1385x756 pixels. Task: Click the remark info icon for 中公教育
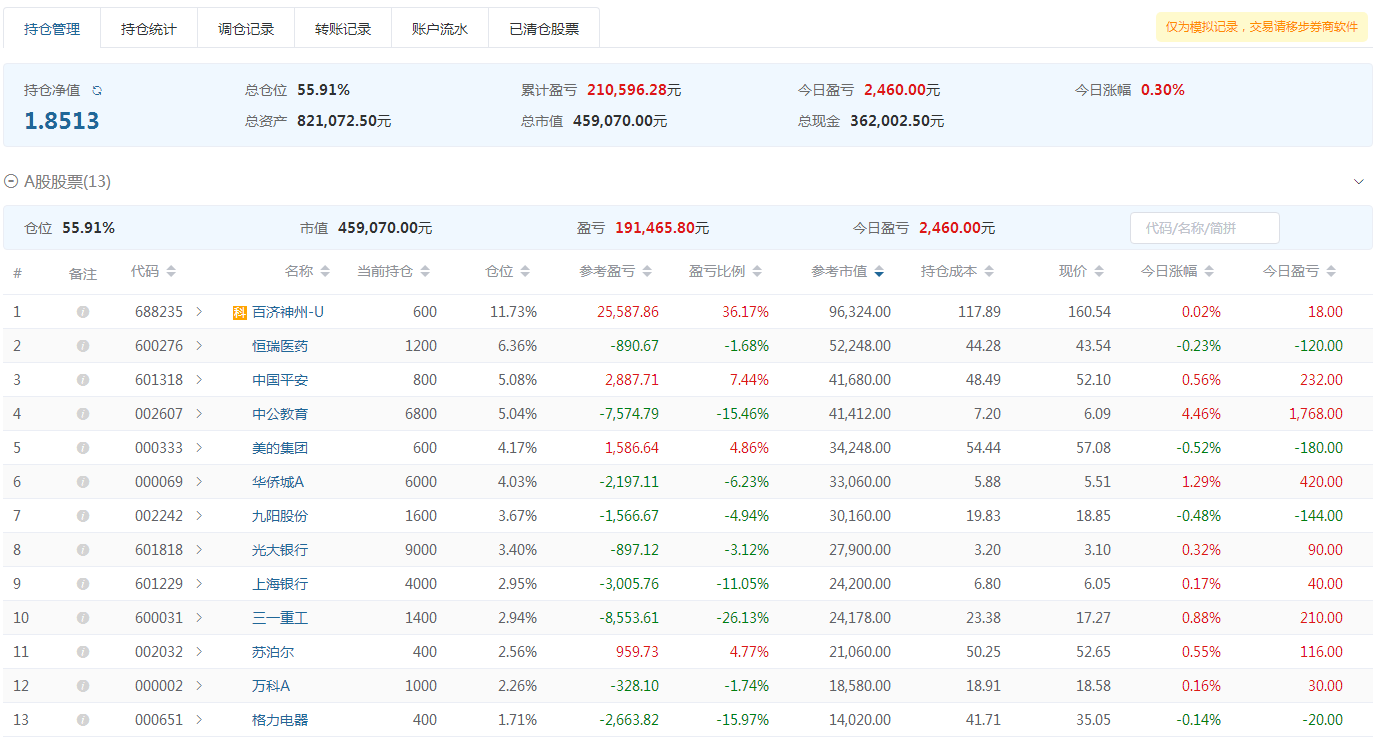pos(83,414)
